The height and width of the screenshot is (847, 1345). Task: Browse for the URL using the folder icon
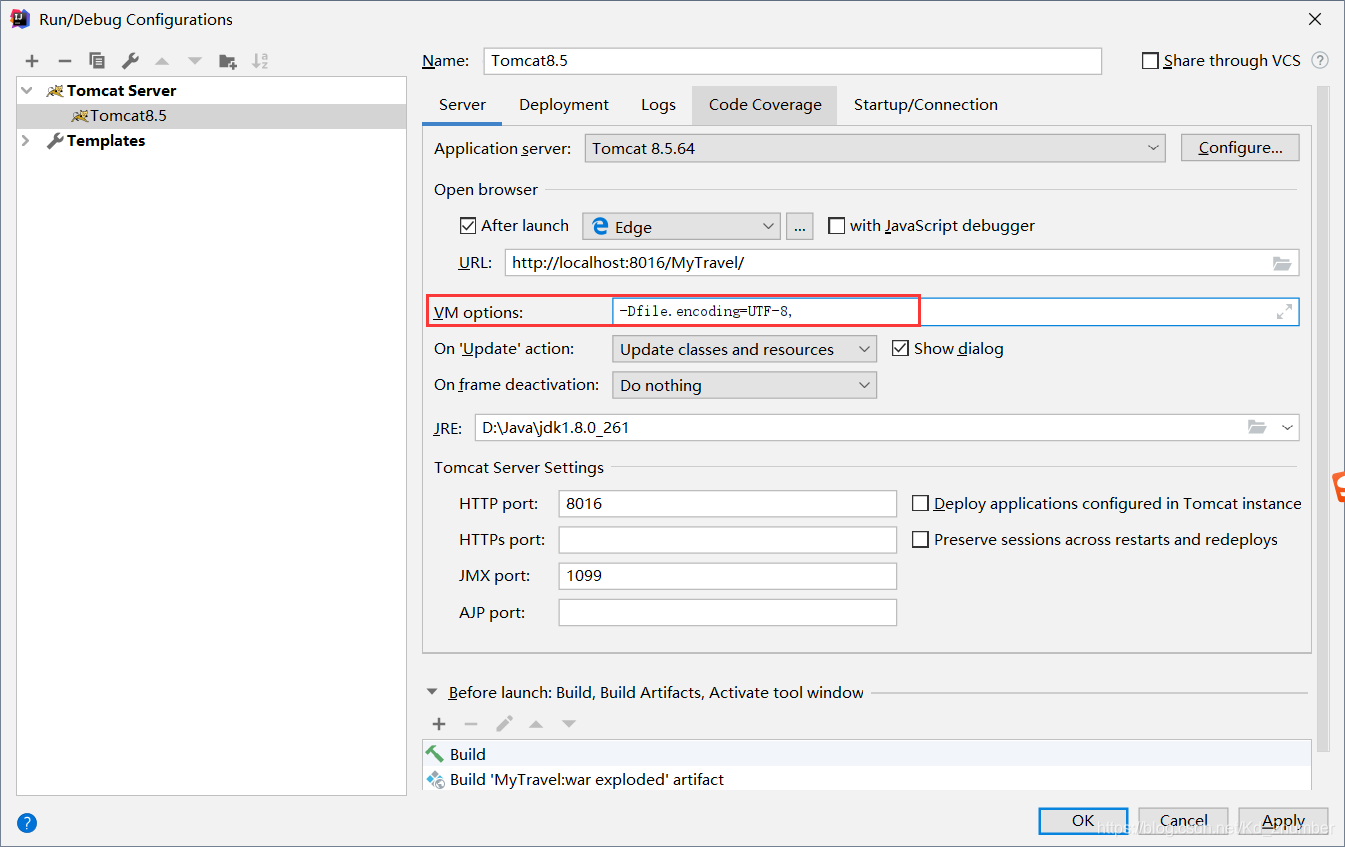1282,263
